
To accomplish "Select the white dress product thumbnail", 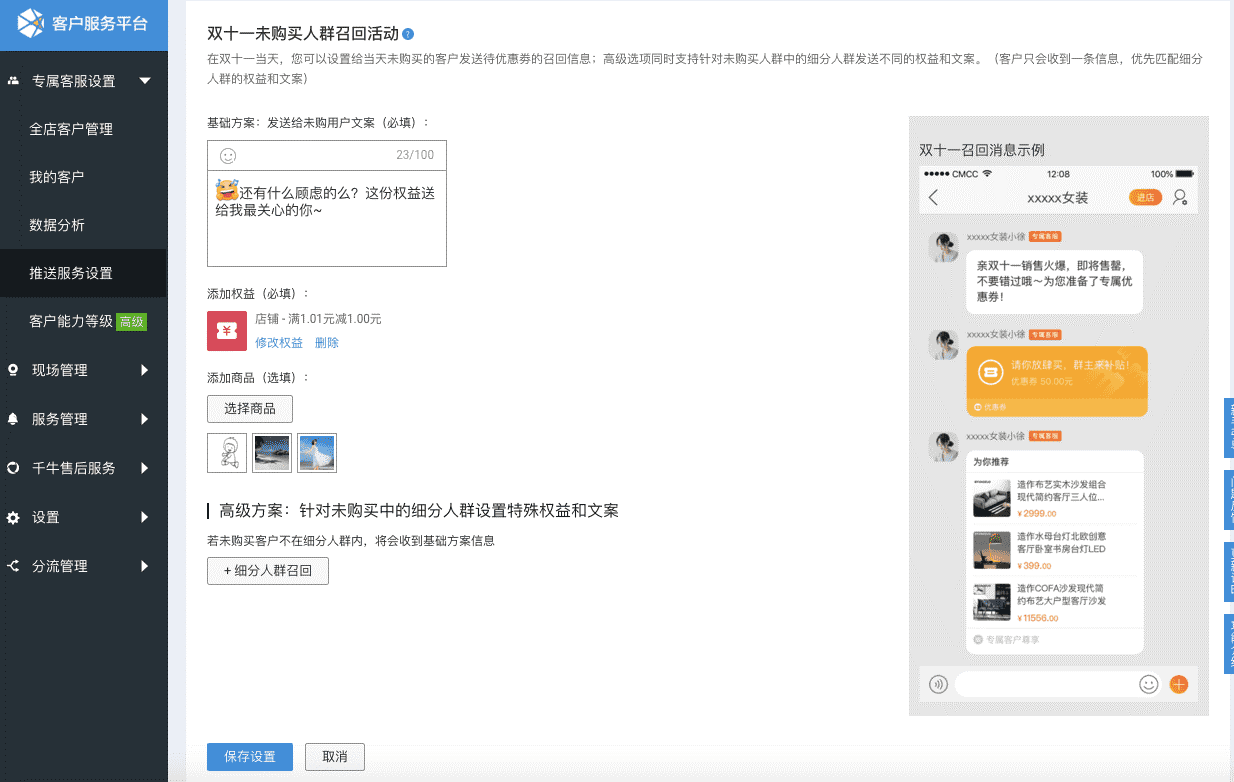I will [x=317, y=453].
